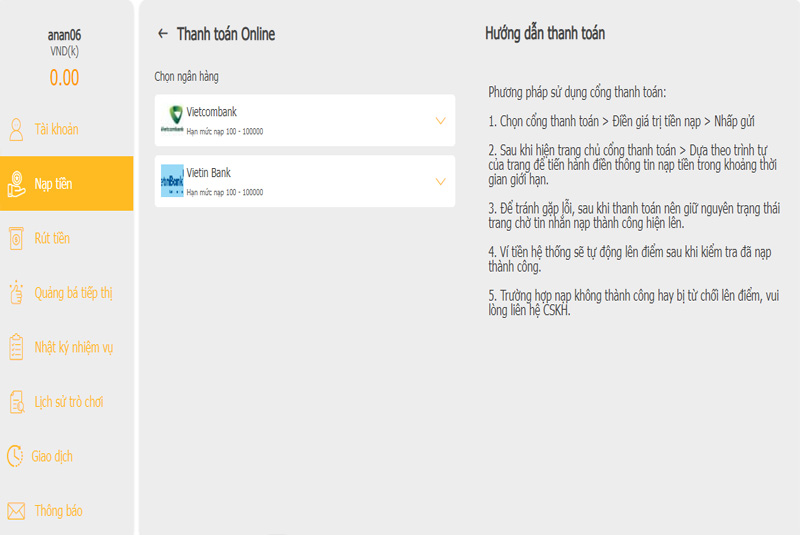Click the back arrow beside Thanh toán Online
This screenshot has width=800, height=535.
pos(163,34)
